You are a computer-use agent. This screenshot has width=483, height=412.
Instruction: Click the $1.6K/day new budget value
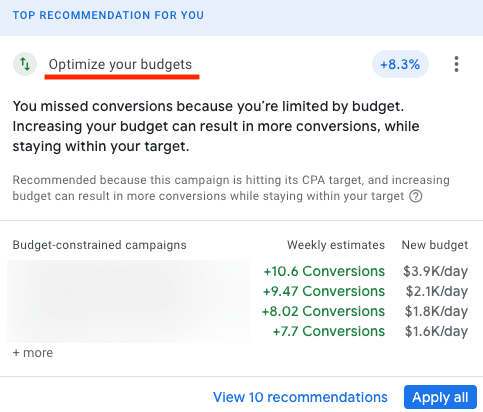point(436,332)
